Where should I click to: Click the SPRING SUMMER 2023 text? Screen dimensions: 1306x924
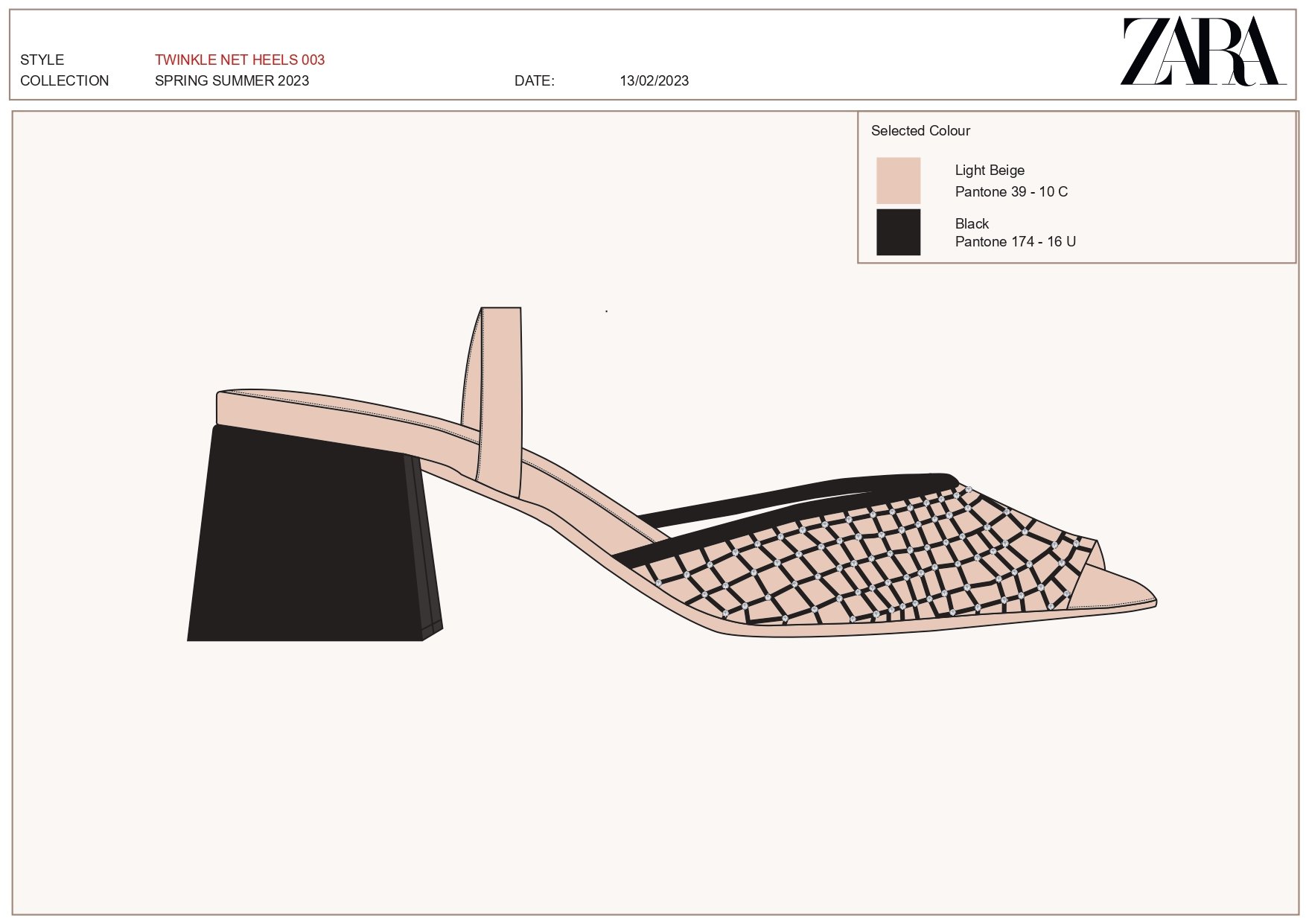click(x=232, y=80)
